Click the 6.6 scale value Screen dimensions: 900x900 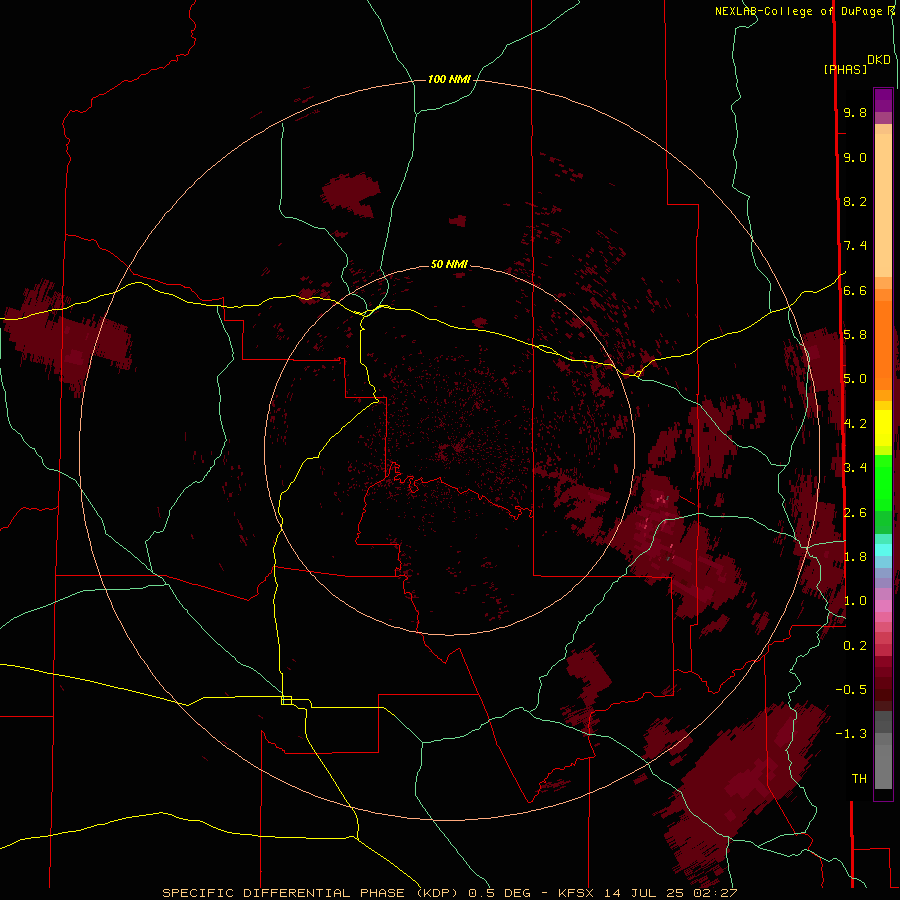pyautogui.click(x=855, y=290)
